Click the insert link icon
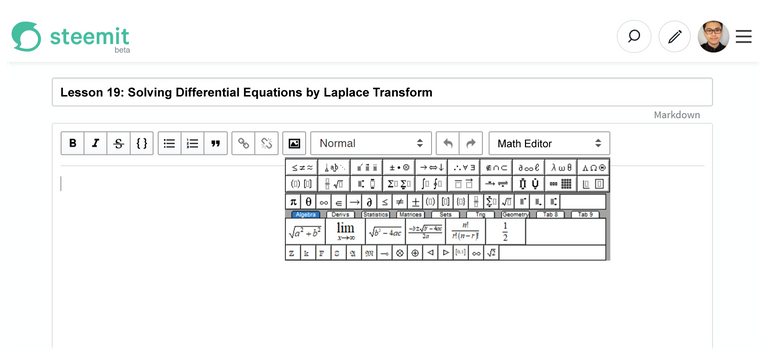The width and height of the screenshot is (768, 360). pos(243,144)
